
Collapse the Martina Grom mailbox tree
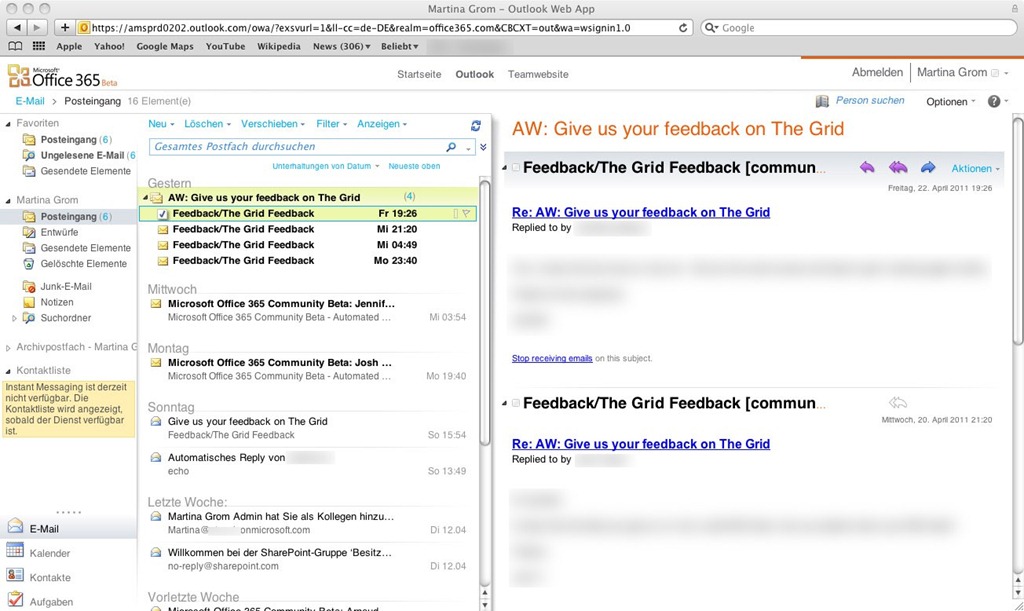coord(8,200)
